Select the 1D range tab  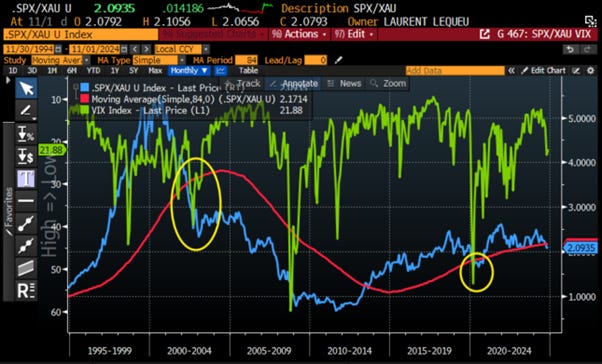tap(13, 71)
